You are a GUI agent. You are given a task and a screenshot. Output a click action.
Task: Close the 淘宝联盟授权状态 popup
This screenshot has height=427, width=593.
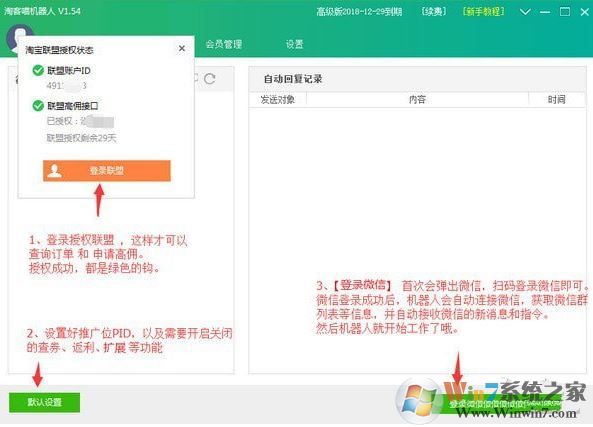pos(182,48)
